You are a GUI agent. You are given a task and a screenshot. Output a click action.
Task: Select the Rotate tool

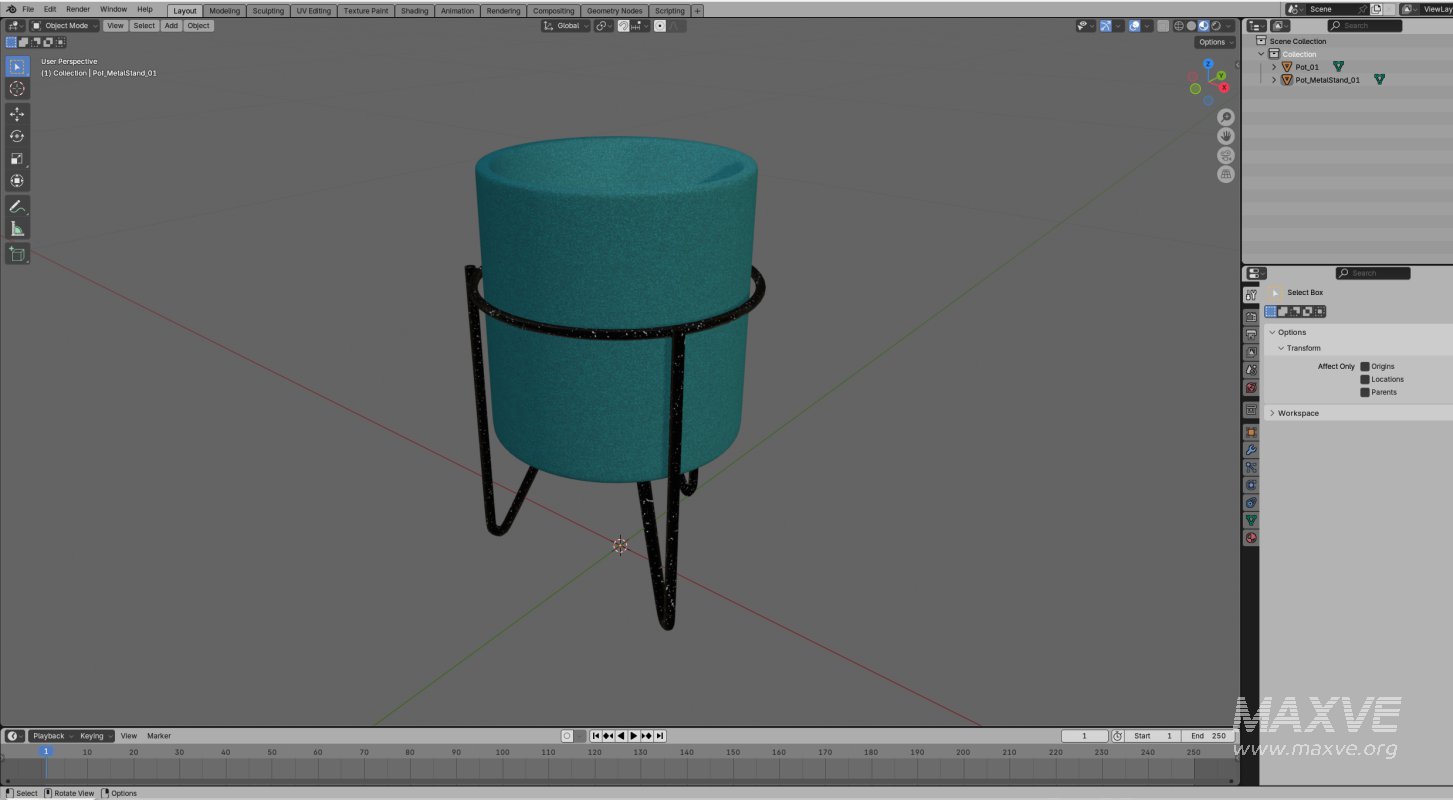click(x=17, y=136)
